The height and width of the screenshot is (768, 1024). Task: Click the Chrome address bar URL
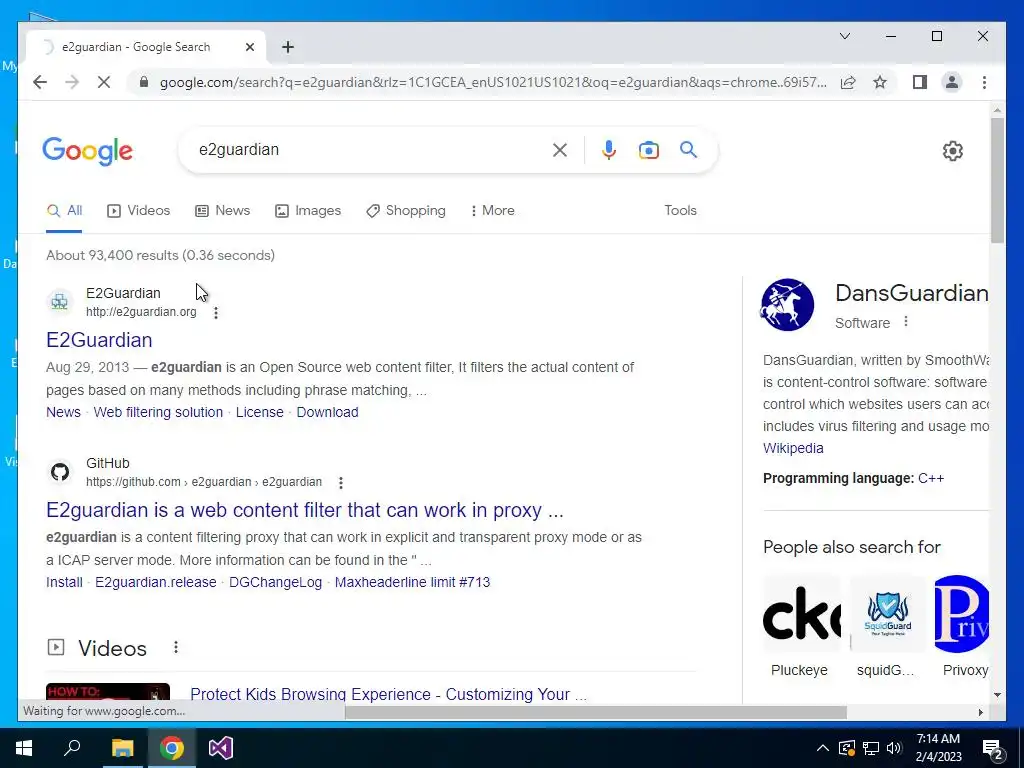pyautogui.click(x=493, y=82)
